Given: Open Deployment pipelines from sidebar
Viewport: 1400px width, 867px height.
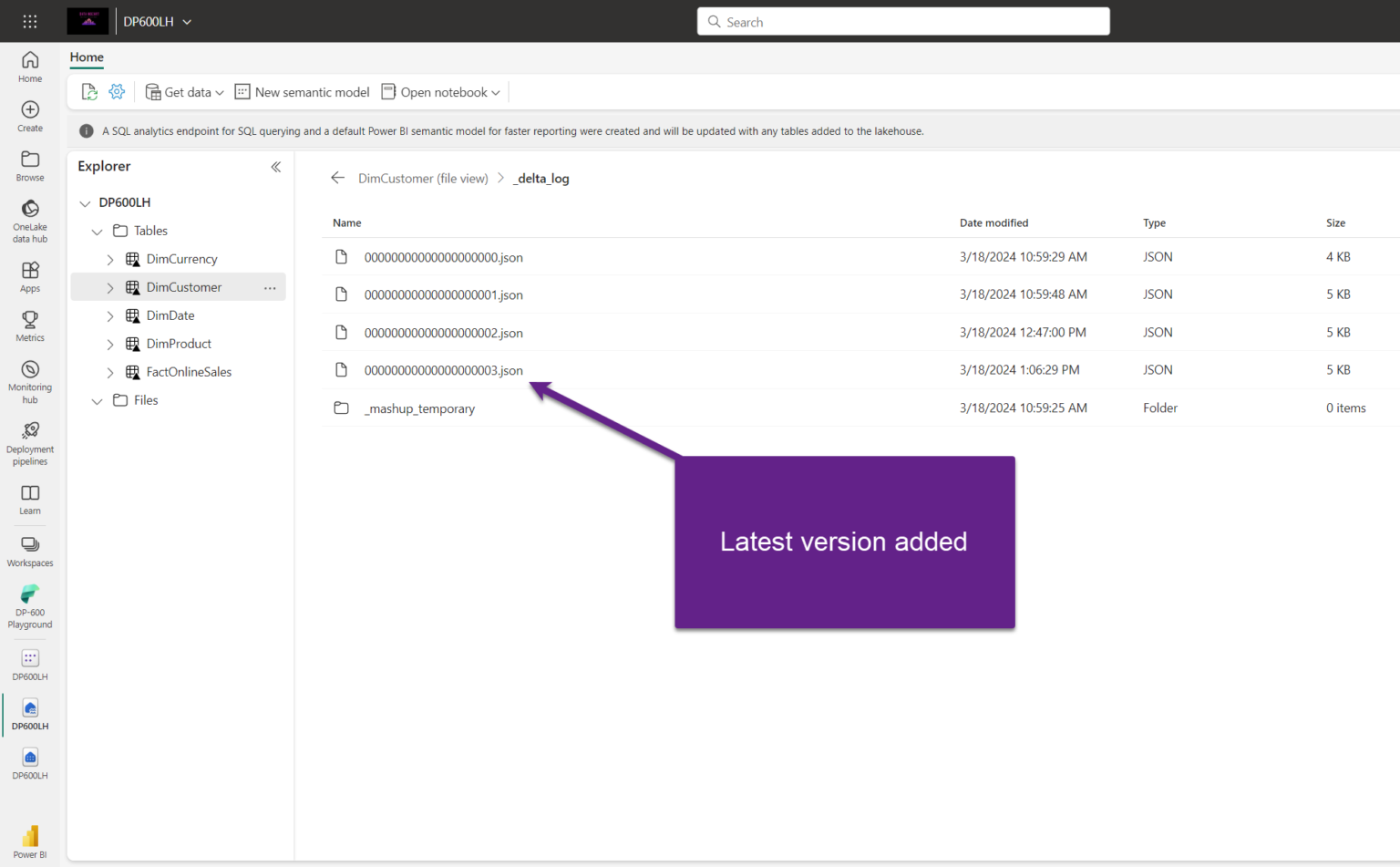Looking at the screenshot, I should (30, 442).
